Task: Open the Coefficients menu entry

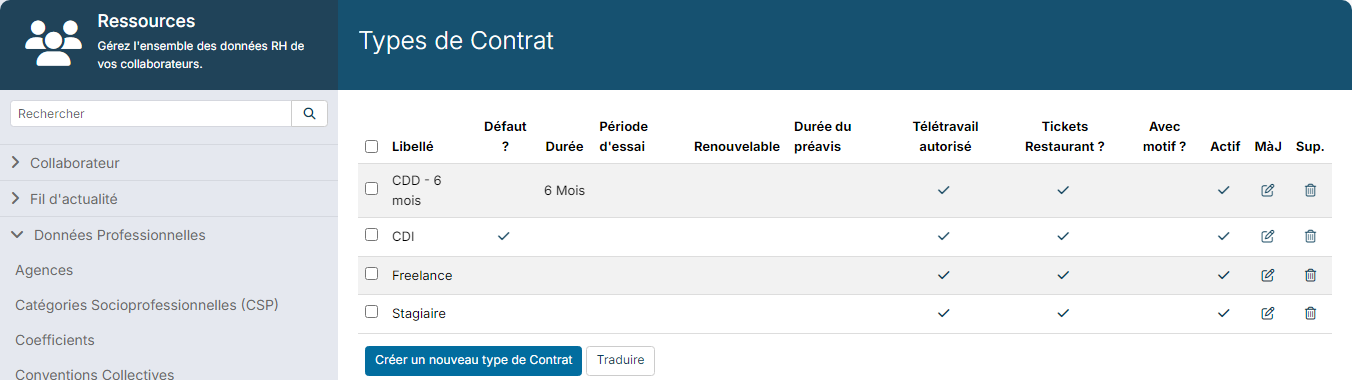Action: (55, 340)
